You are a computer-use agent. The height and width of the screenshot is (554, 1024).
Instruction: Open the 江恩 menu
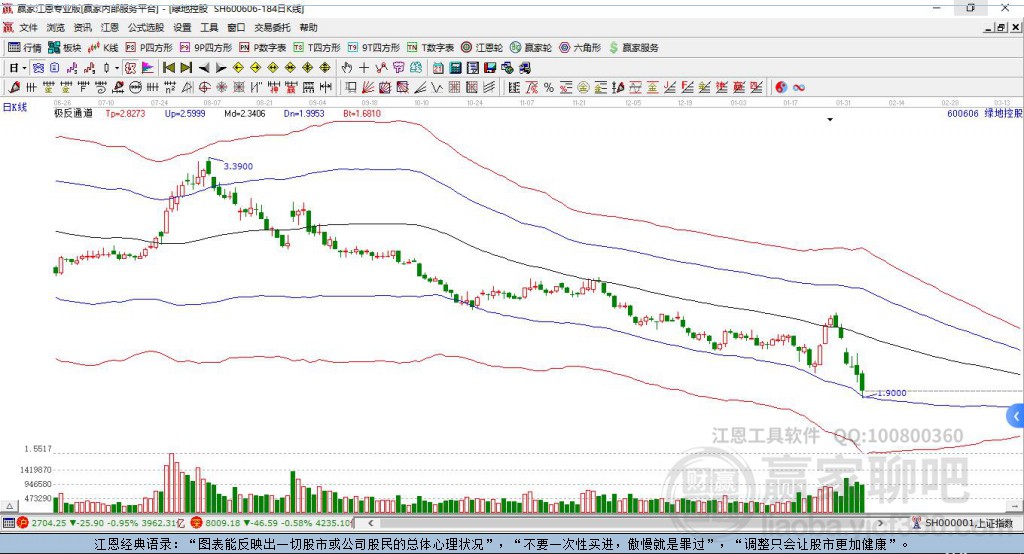click(x=110, y=27)
